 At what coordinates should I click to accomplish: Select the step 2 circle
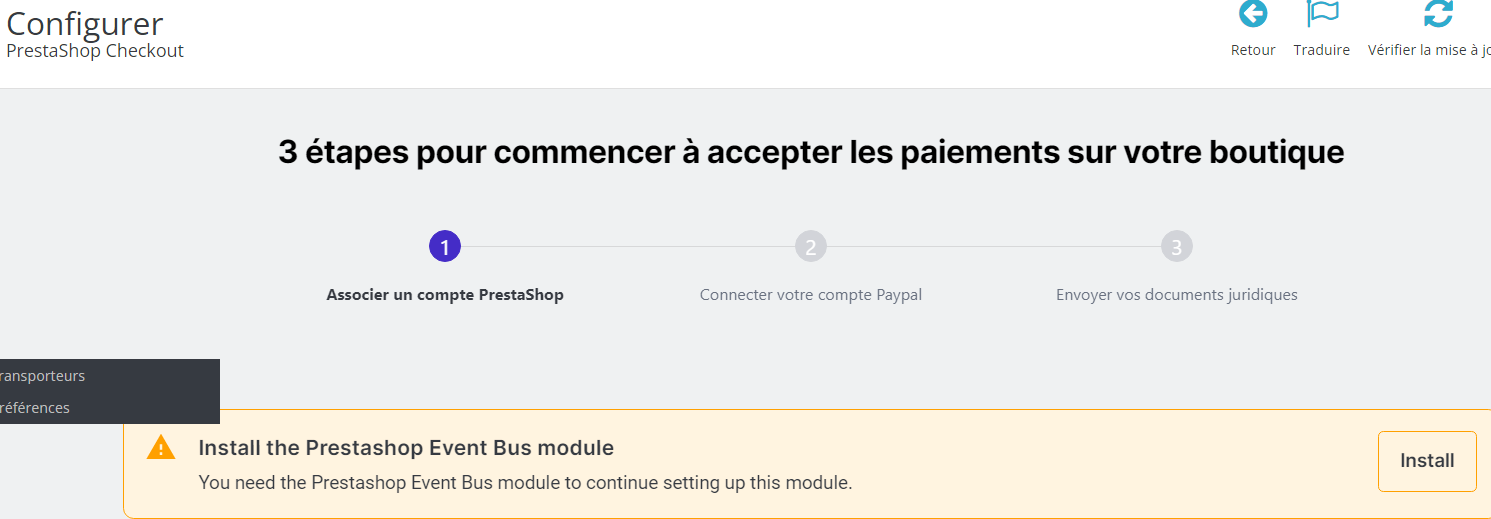coord(811,246)
